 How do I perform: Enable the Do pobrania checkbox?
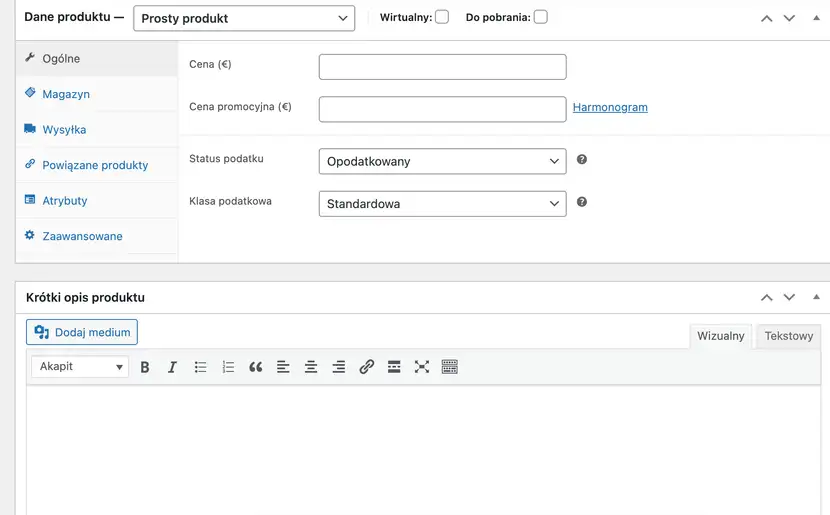(x=540, y=17)
